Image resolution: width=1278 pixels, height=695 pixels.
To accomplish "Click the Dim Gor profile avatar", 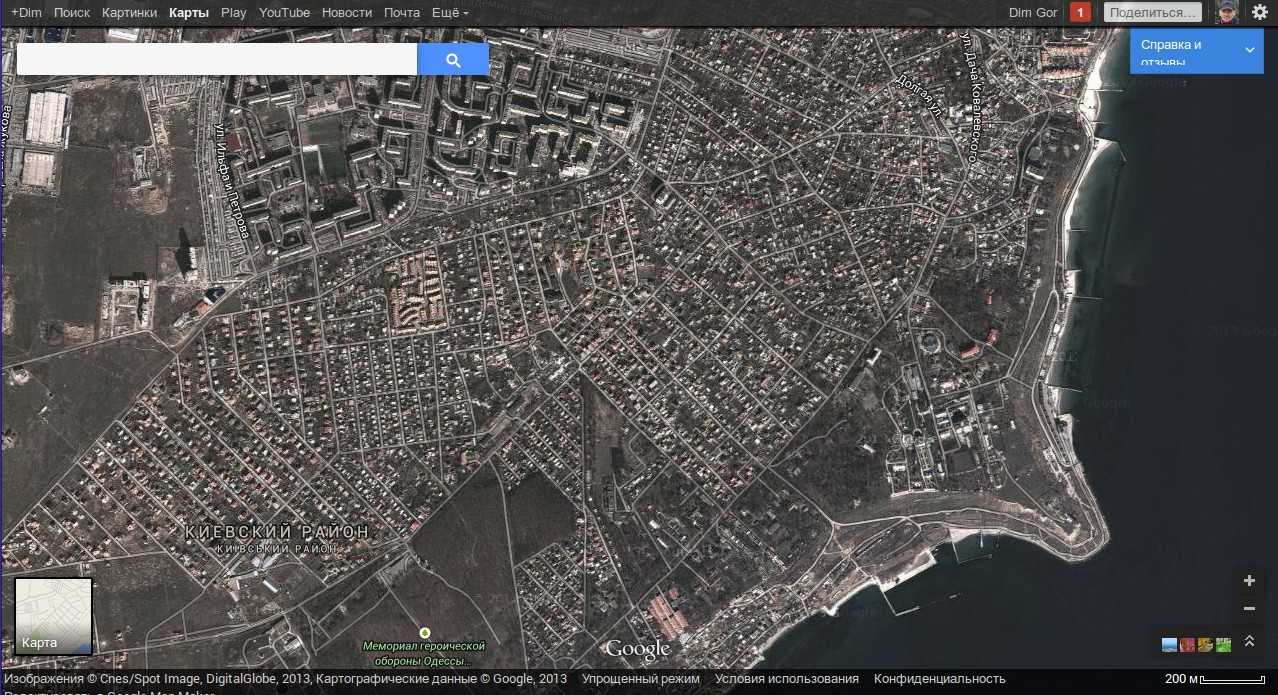I will (1227, 12).
